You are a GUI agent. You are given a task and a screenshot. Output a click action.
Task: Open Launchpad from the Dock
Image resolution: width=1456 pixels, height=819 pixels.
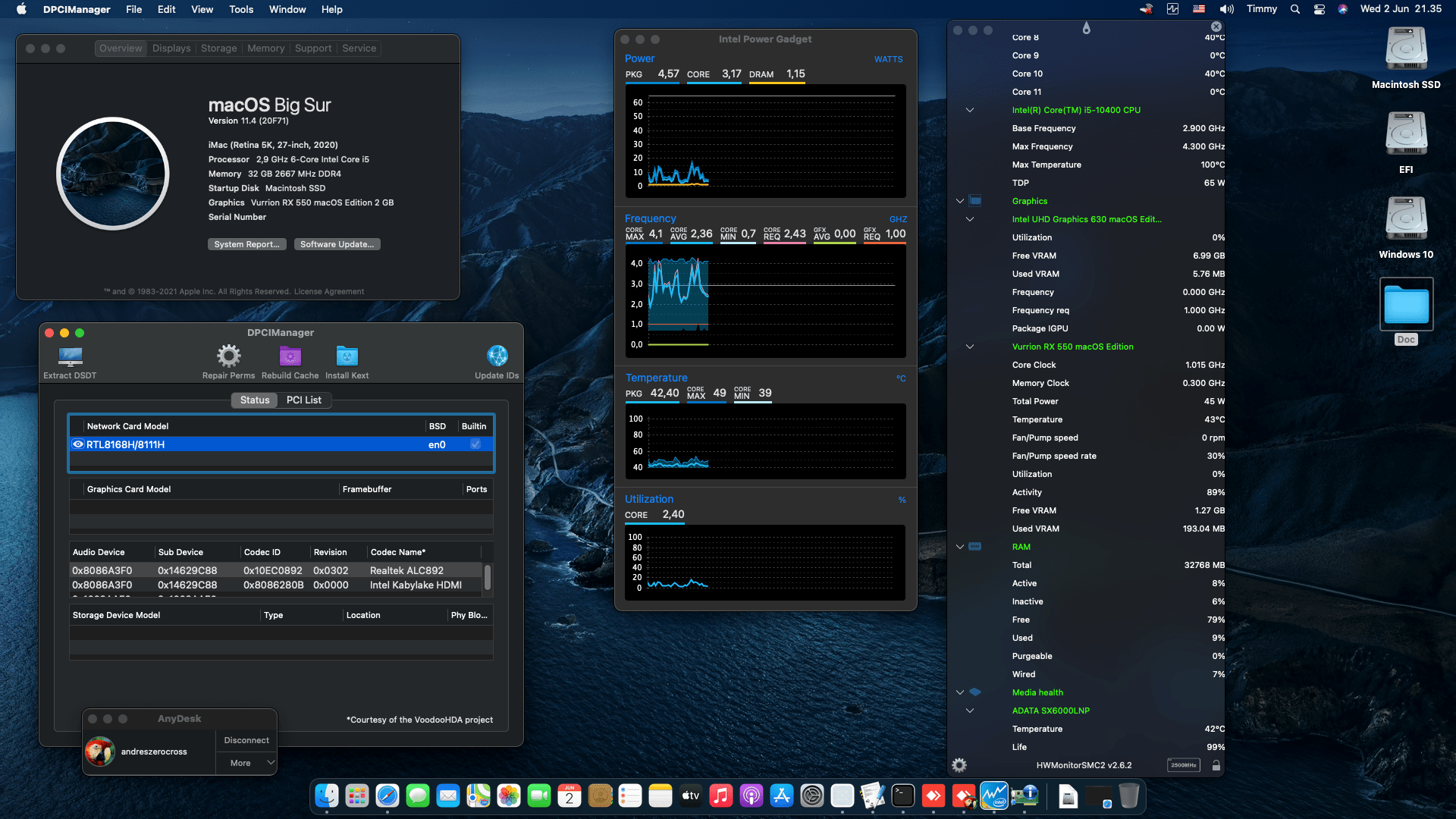pos(357,795)
